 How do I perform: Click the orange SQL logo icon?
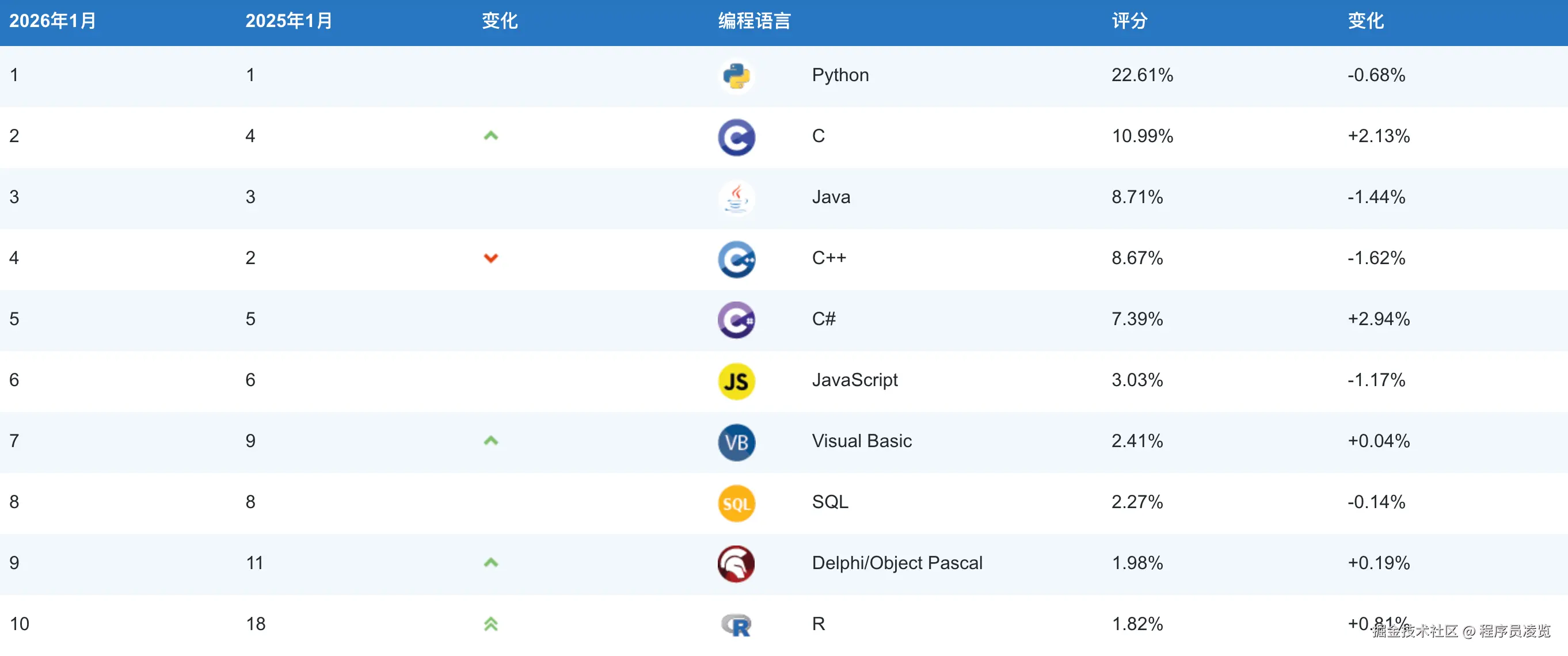(x=736, y=504)
